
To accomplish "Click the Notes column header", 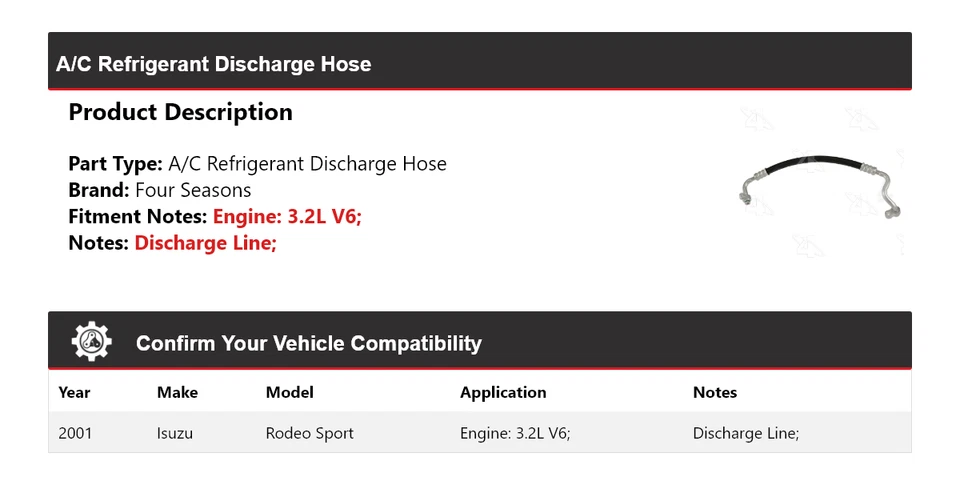I will click(x=714, y=392).
